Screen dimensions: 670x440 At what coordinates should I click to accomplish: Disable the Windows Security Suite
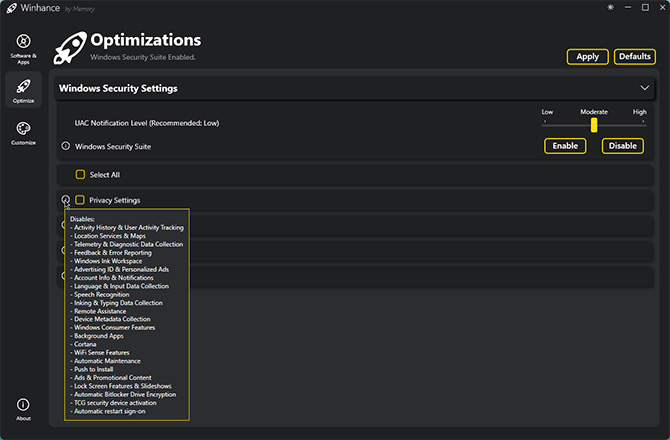click(x=623, y=146)
